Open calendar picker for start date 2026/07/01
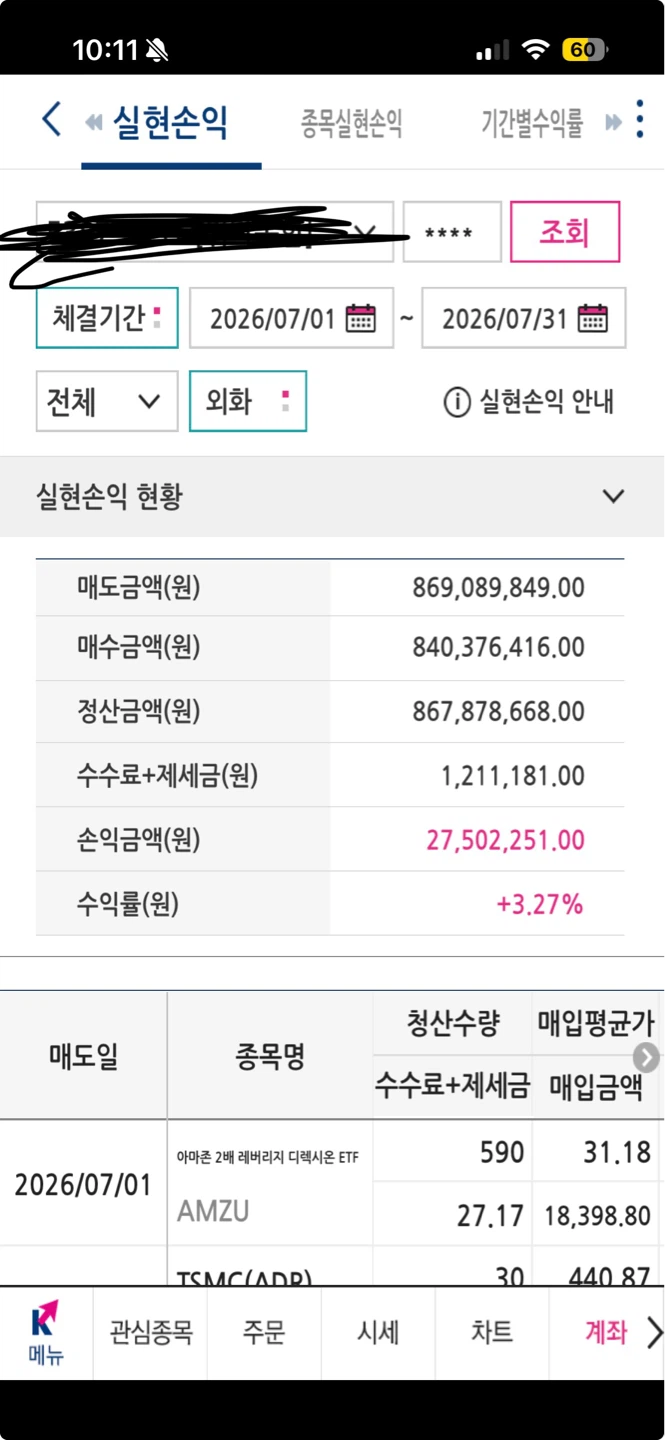Image resolution: width=665 pixels, height=1440 pixels. click(360, 319)
